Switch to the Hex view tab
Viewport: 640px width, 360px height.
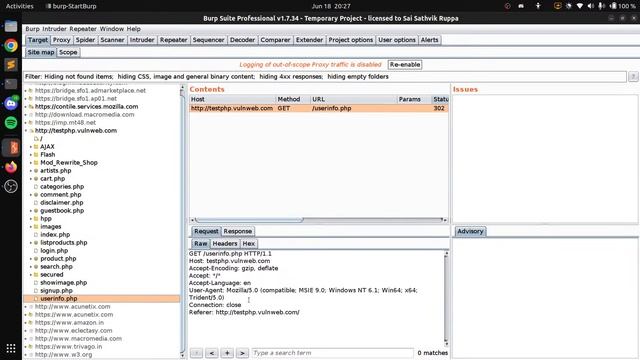click(x=249, y=244)
